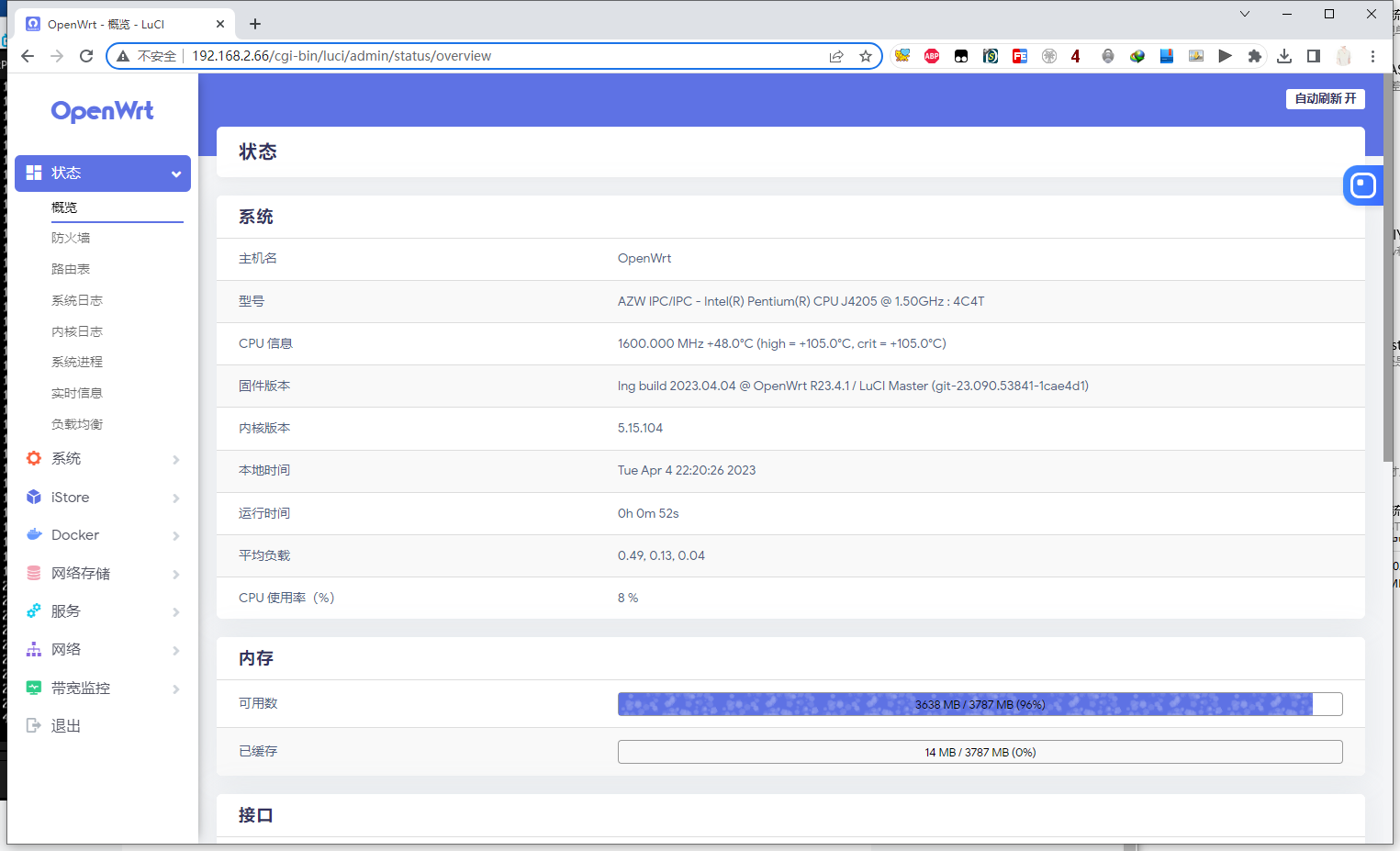Click the 已缓存 cached memory bar
1400x851 pixels.
pos(980,752)
